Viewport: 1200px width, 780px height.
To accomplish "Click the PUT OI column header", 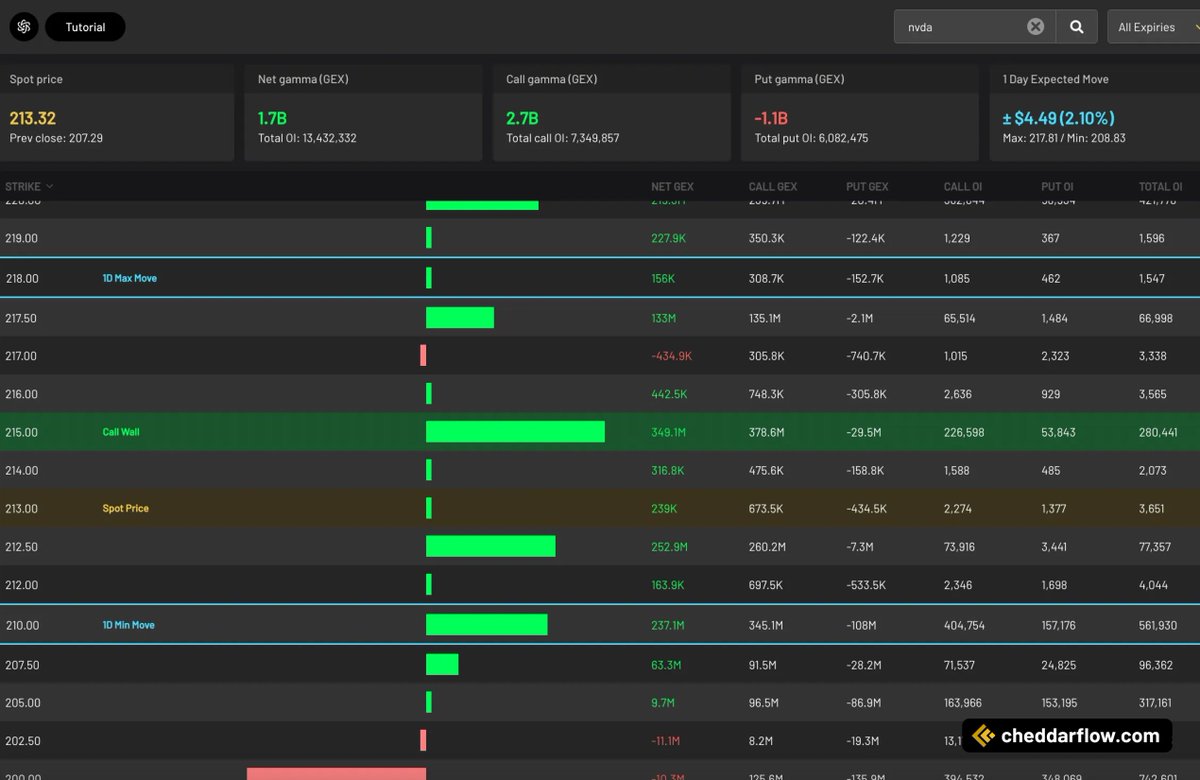I will (1057, 186).
